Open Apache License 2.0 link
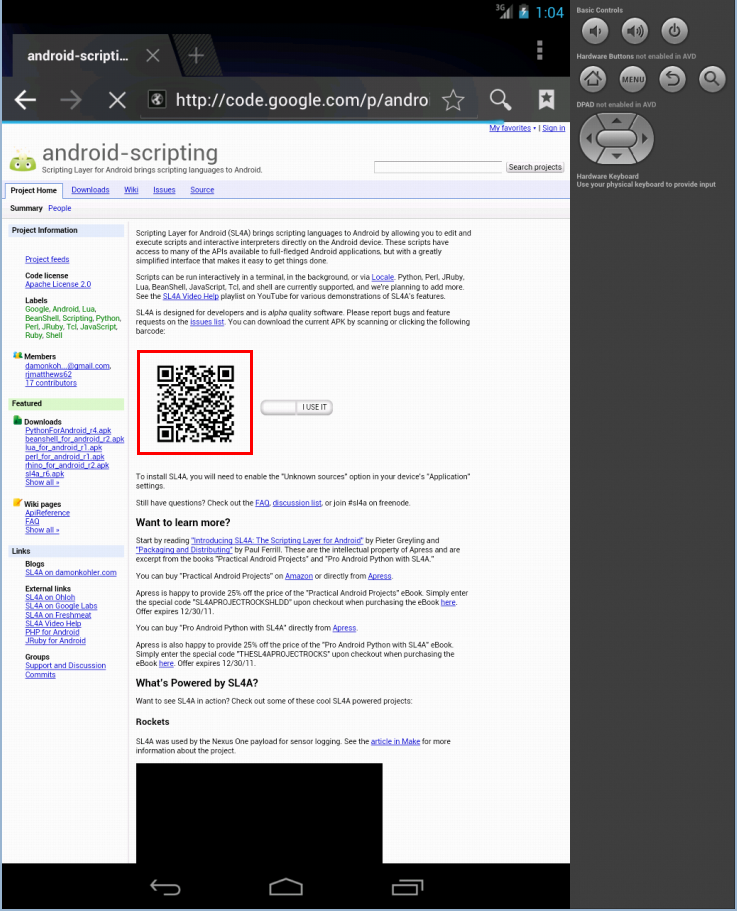This screenshot has width=737, height=911. coord(58,284)
